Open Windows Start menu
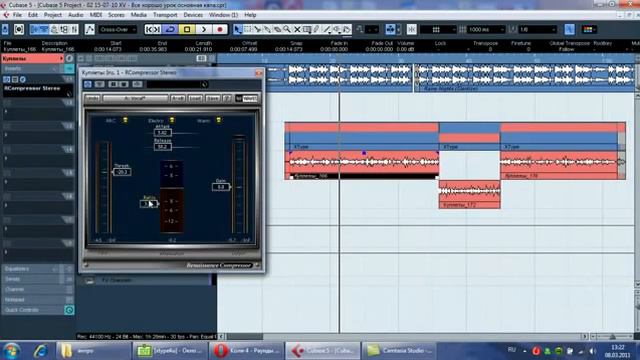Screen dimensions: 640x360 point(11,351)
